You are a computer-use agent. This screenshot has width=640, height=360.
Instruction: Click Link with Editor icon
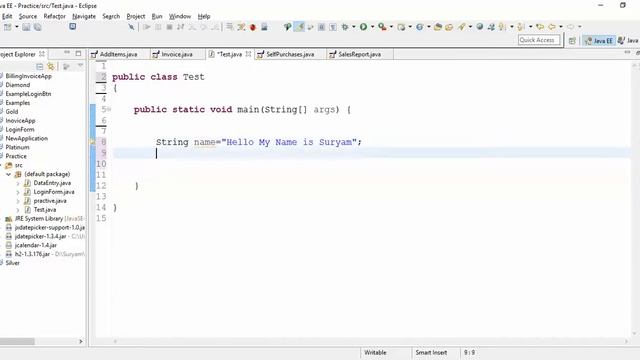[51, 66]
